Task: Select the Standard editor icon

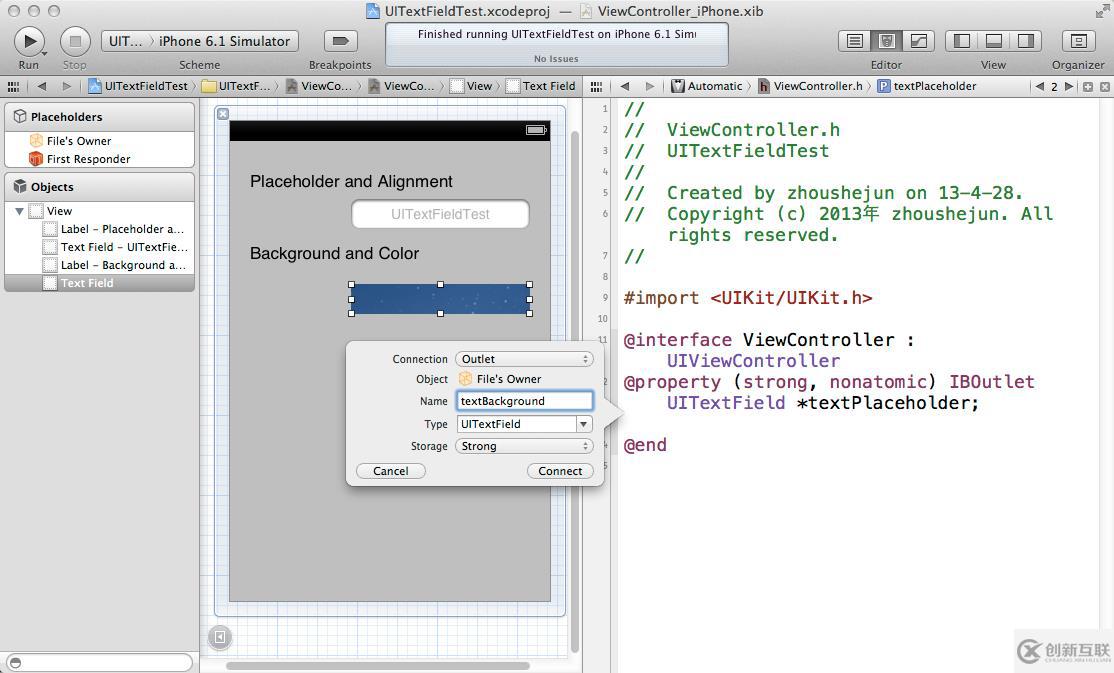Action: (854, 41)
